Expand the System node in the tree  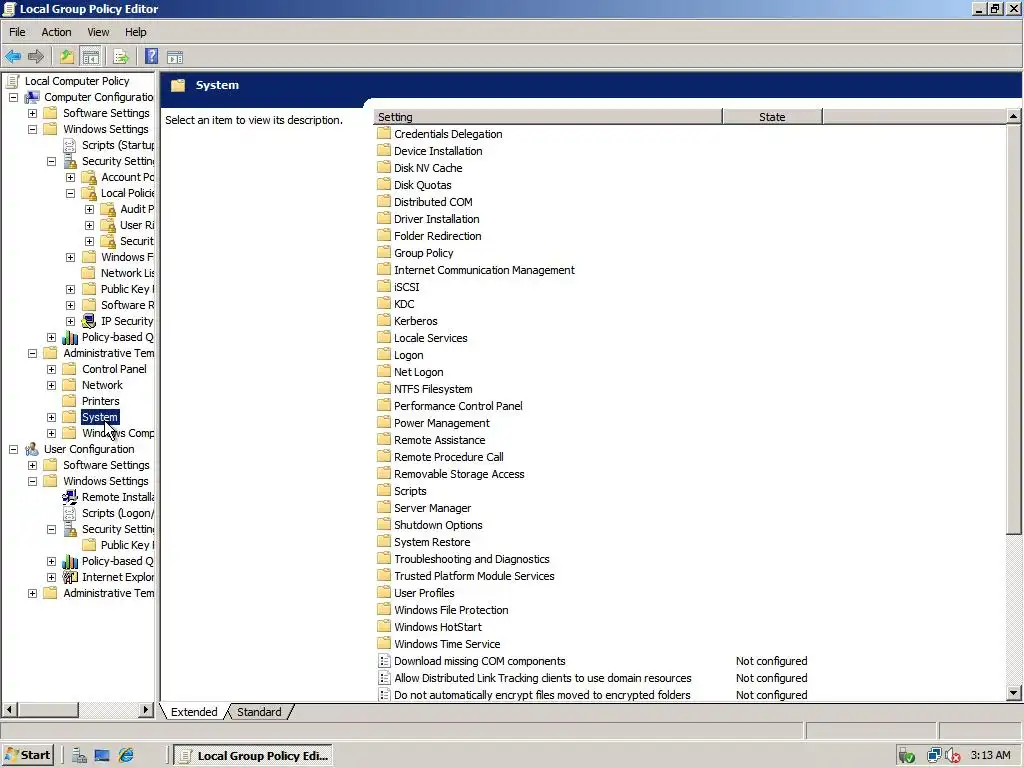[51, 417]
